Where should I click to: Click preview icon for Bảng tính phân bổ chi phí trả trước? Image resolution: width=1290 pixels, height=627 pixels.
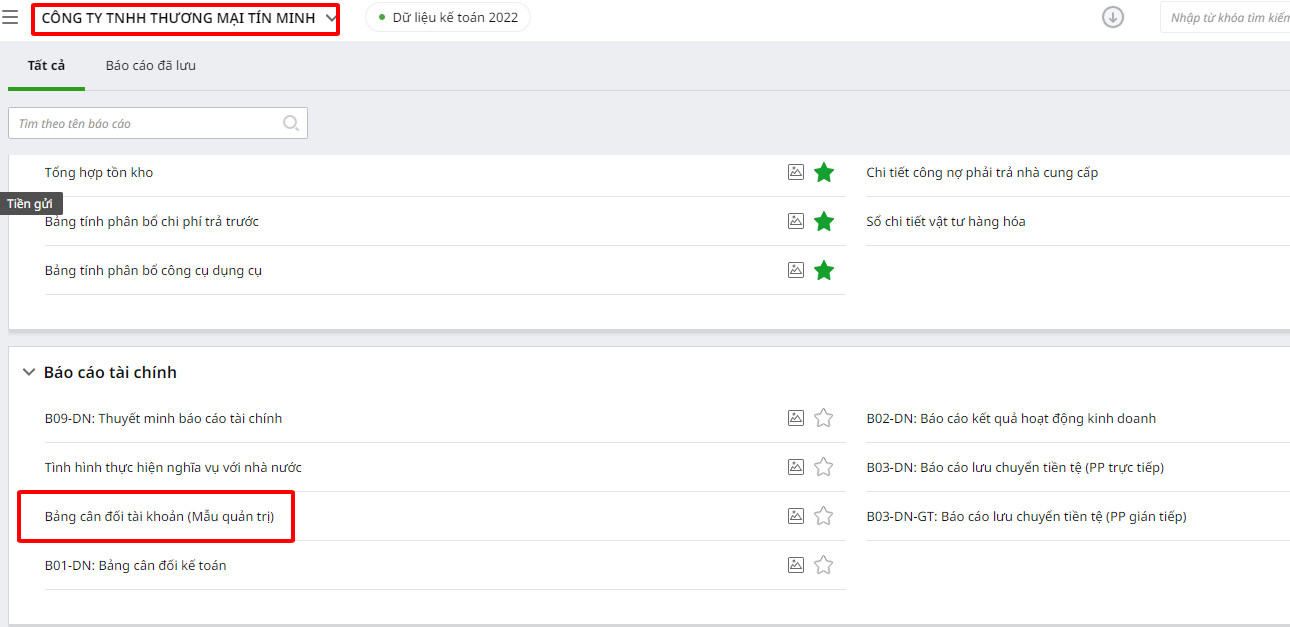coord(796,221)
